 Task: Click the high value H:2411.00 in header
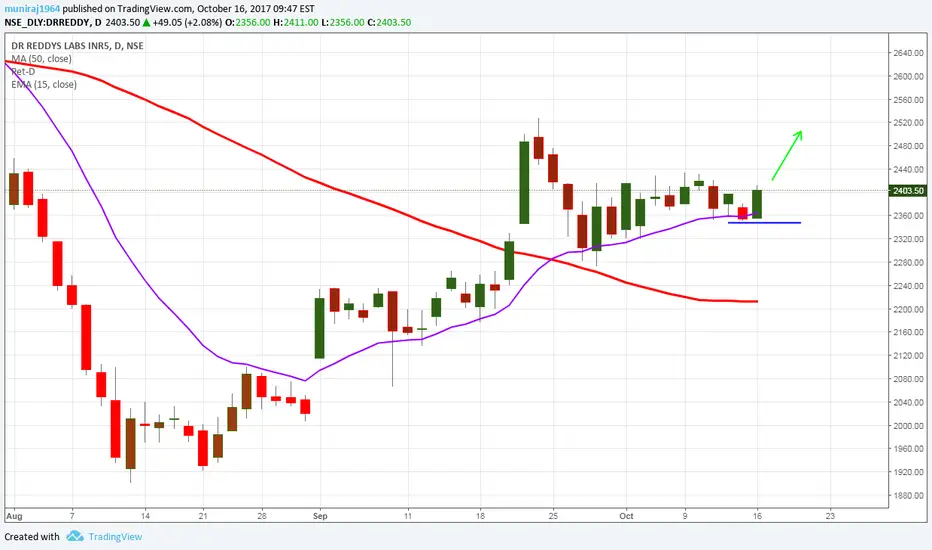click(x=295, y=23)
